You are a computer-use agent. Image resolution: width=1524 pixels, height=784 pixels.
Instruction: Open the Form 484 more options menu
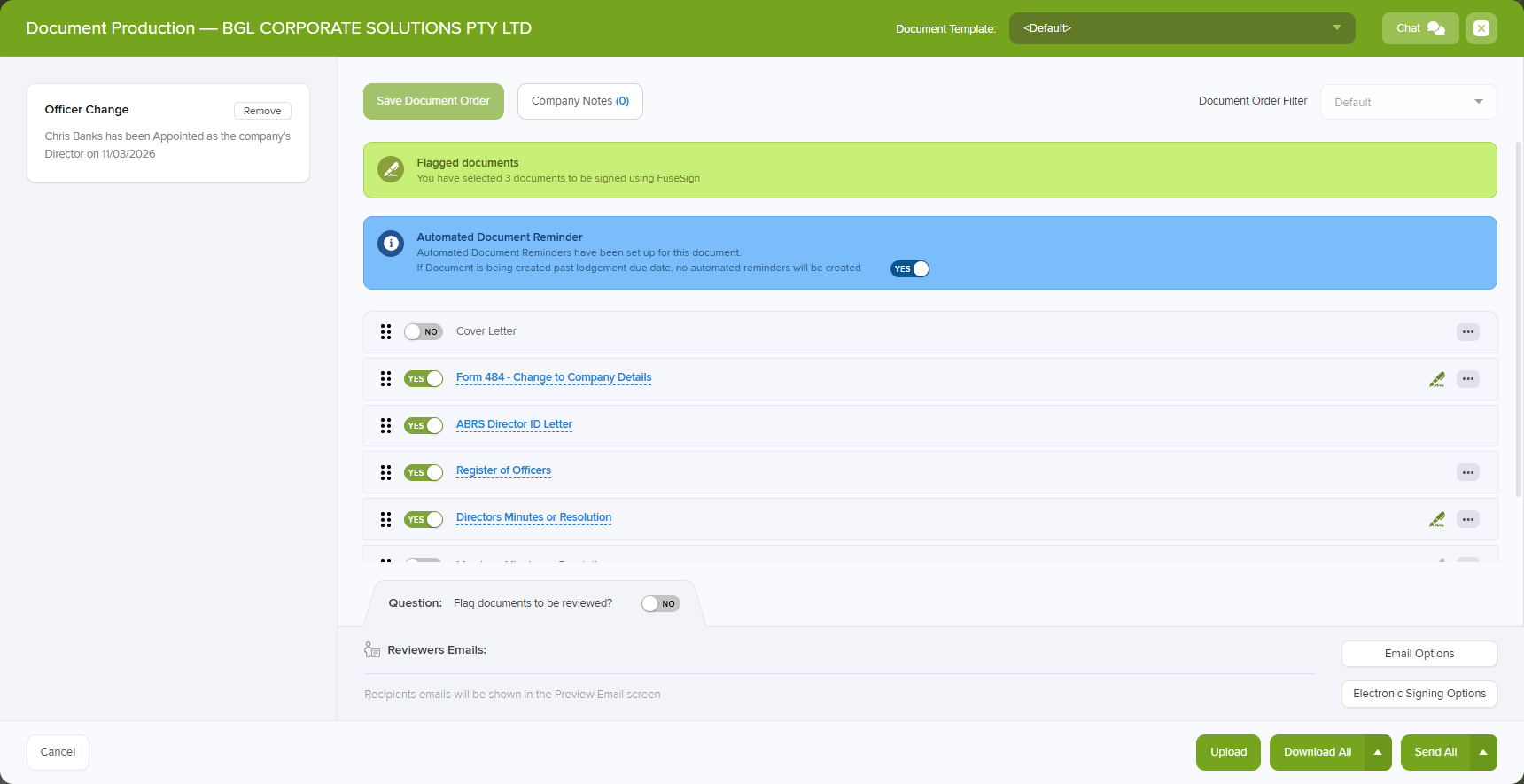[1468, 379]
